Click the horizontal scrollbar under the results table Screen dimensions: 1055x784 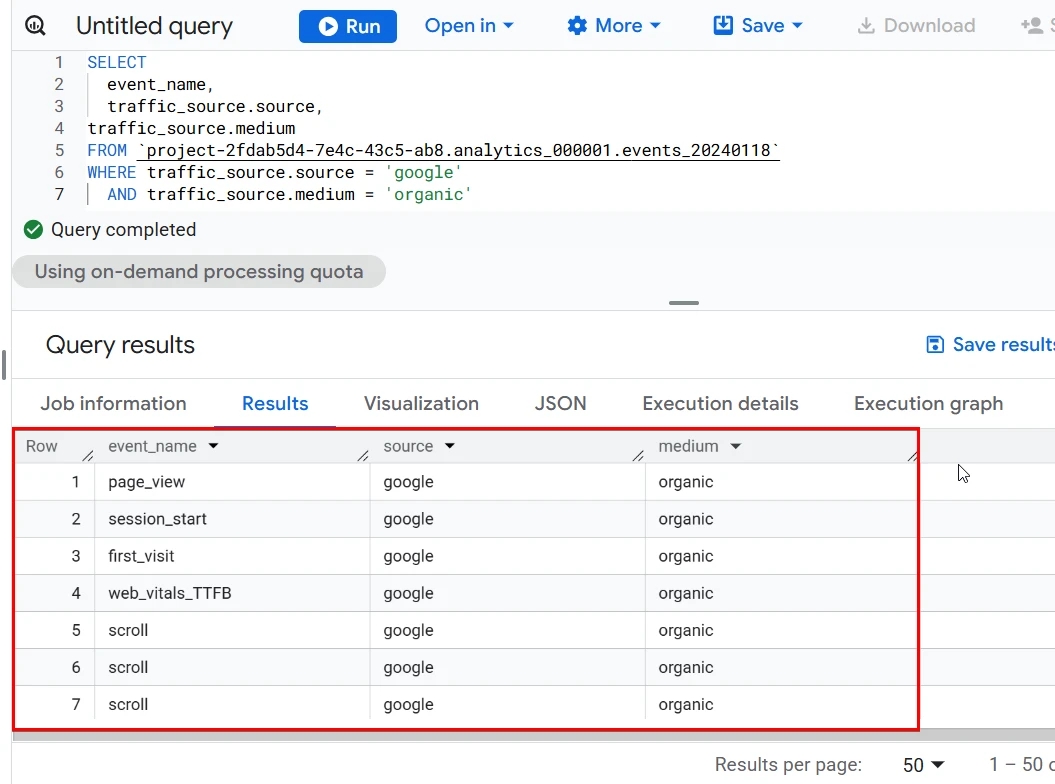tap(534, 736)
